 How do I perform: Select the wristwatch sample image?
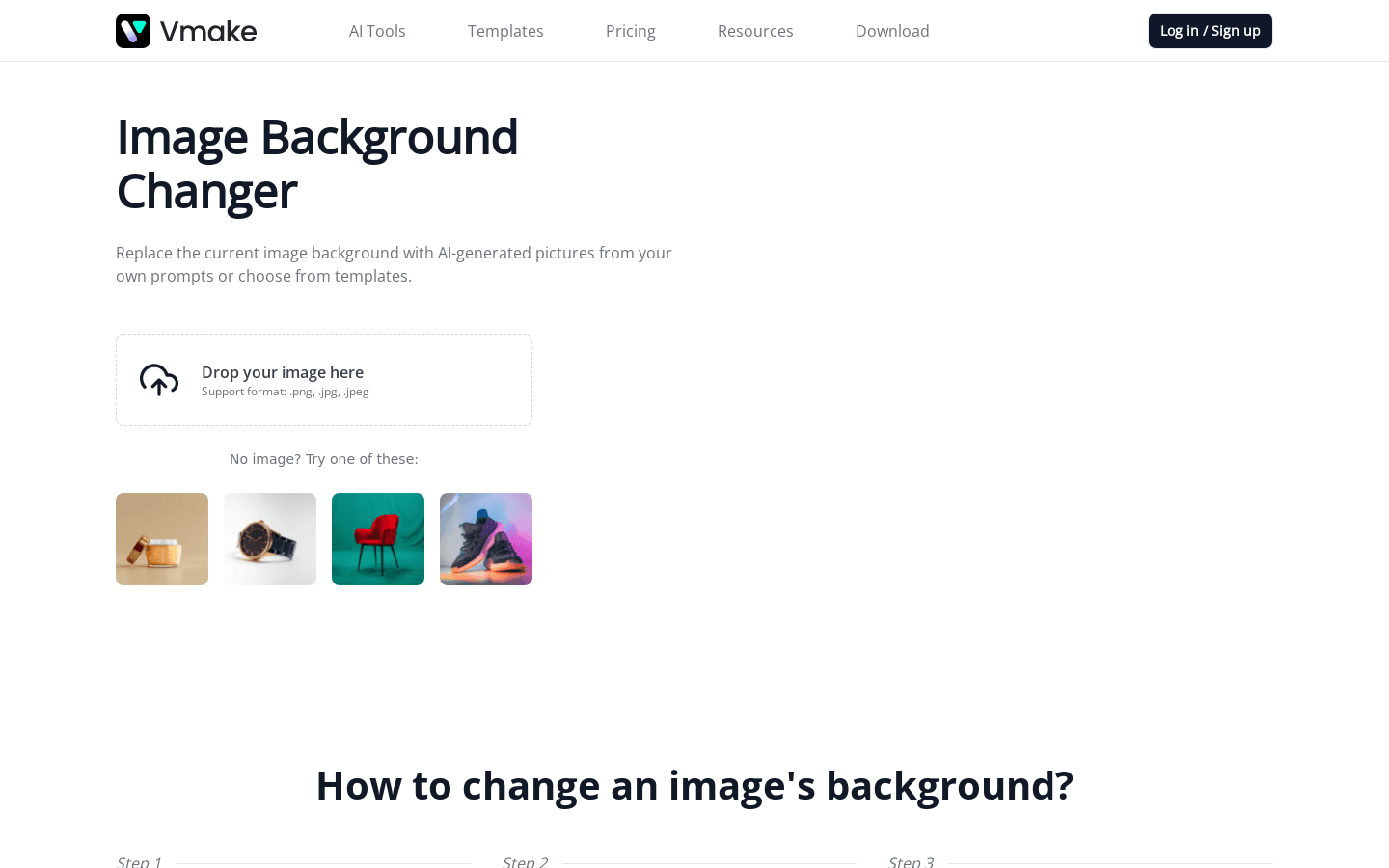pos(269,538)
